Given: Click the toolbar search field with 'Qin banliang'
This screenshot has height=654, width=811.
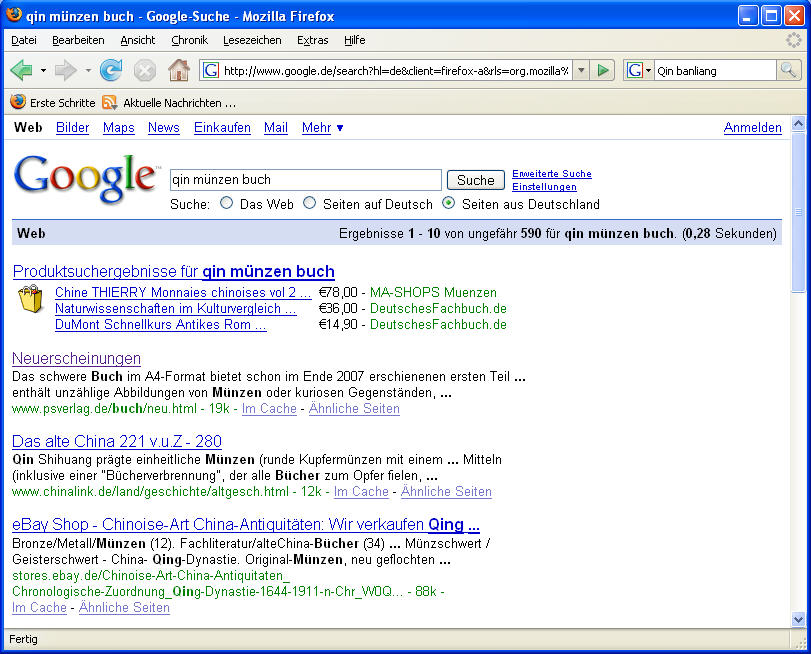Looking at the screenshot, I should (x=716, y=70).
